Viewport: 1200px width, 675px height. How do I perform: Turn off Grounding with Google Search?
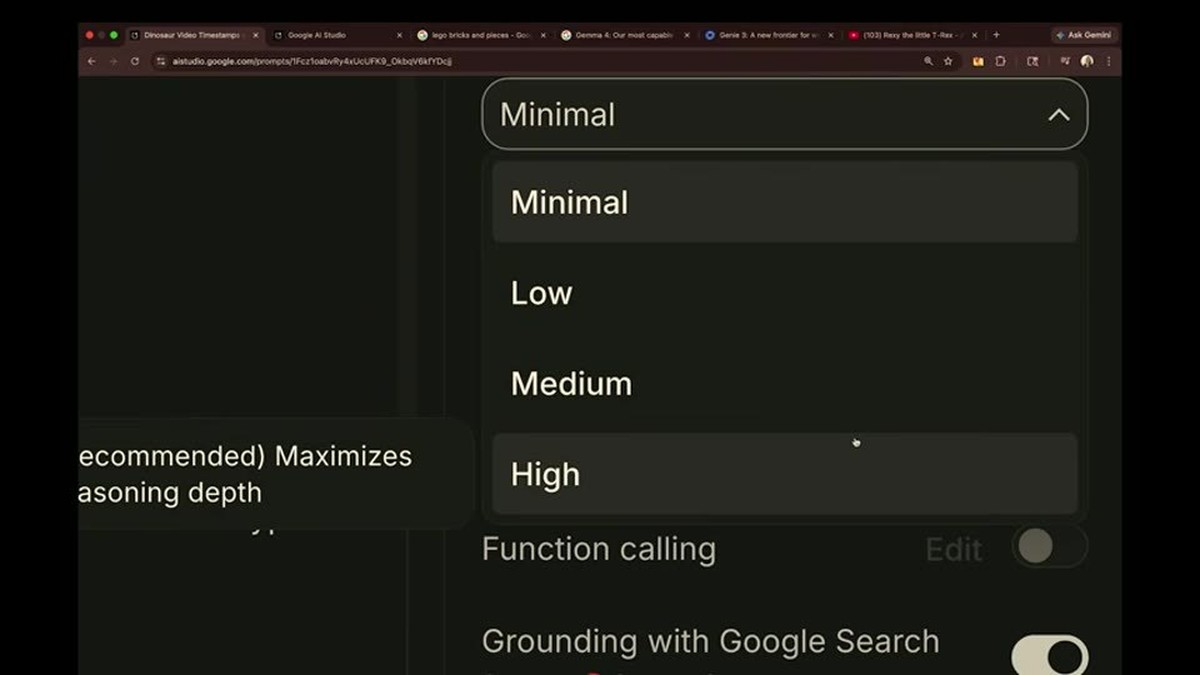pyautogui.click(x=1050, y=655)
